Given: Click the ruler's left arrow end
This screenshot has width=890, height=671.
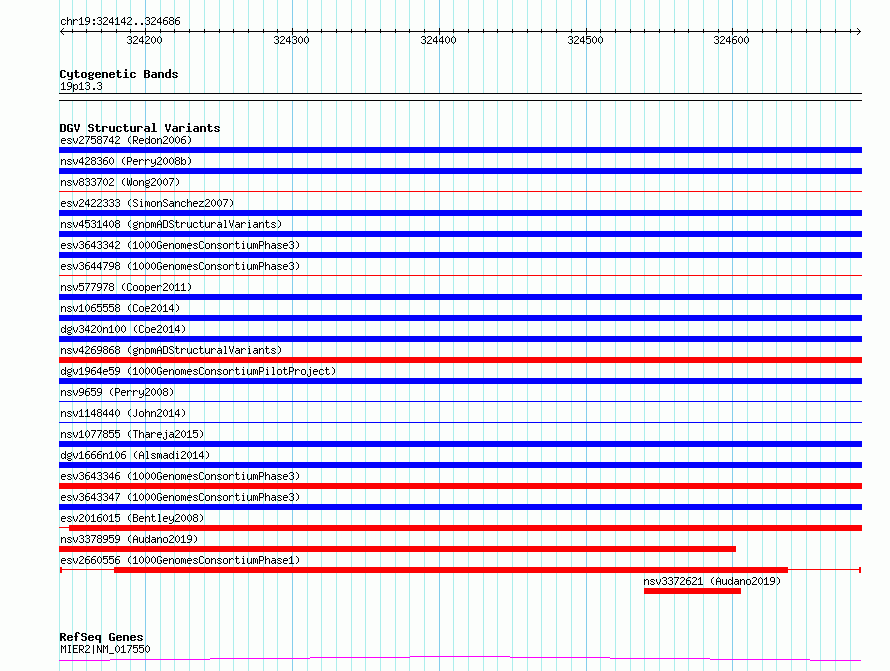Looking at the screenshot, I should pos(62,31).
